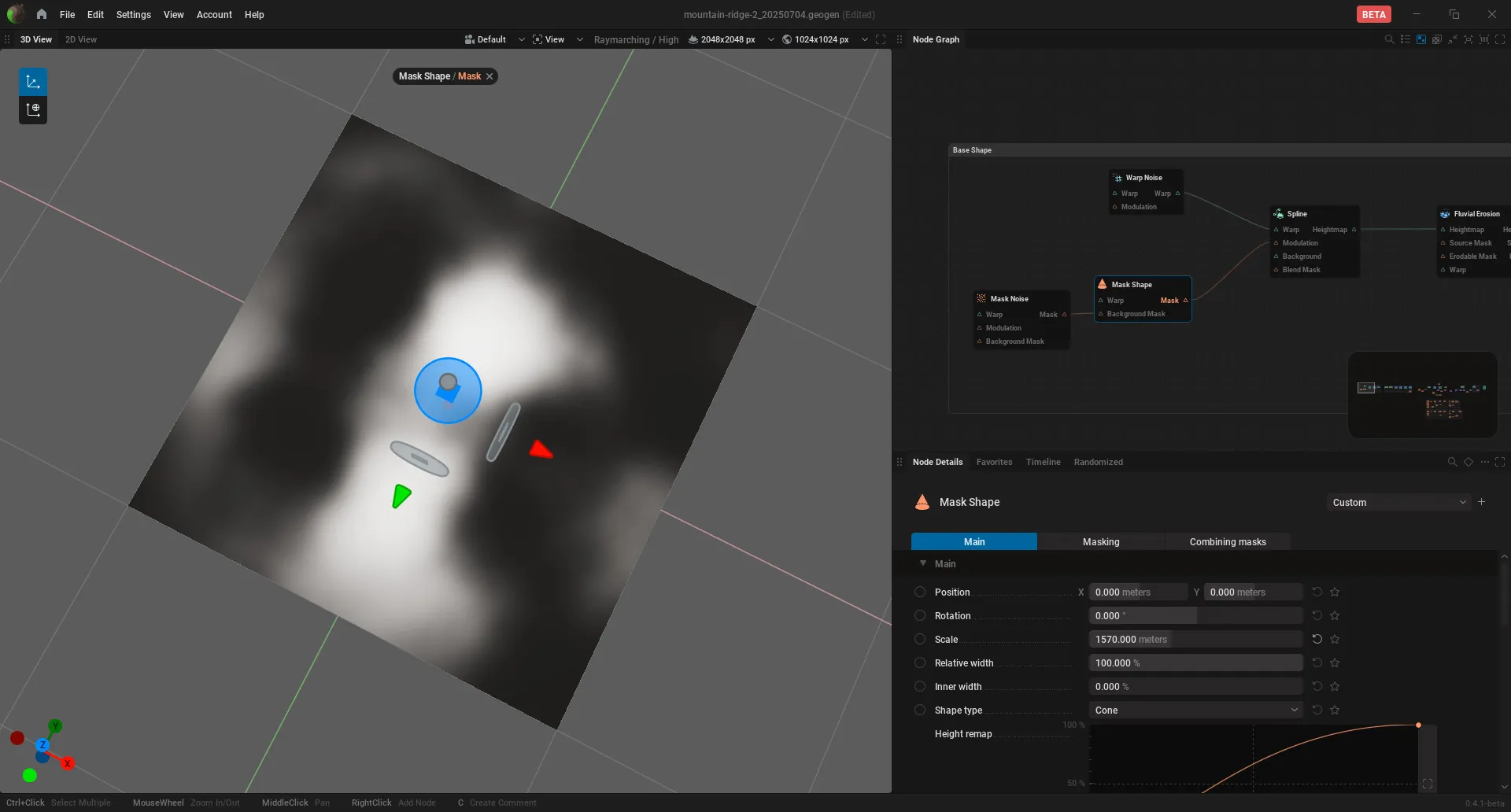
Task: Open the Custom preset dropdown
Action: (x=1398, y=502)
